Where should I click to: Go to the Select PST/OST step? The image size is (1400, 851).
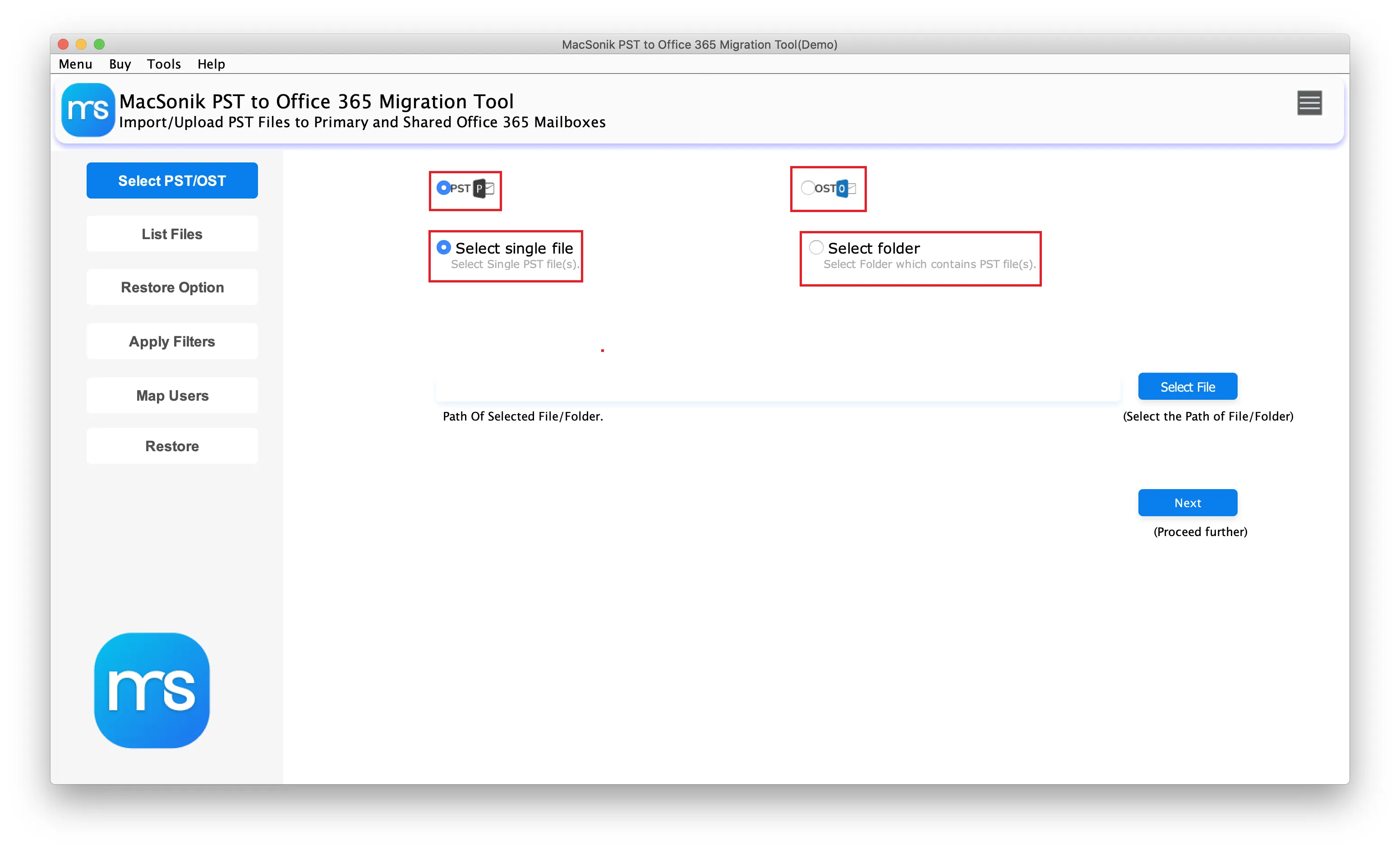click(172, 181)
